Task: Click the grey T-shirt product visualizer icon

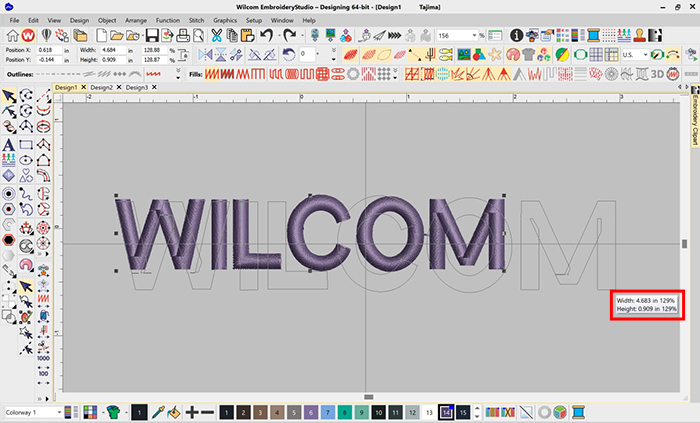Action: click(529, 55)
